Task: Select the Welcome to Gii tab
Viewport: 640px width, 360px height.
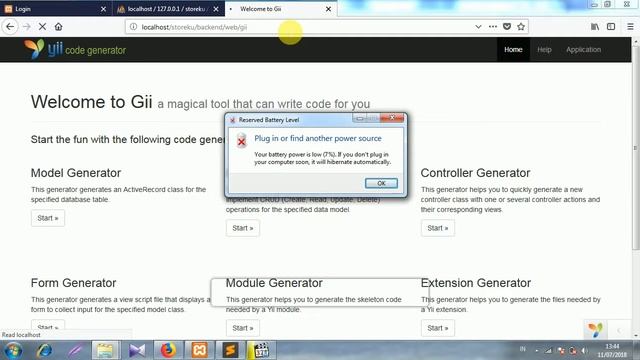Action: (x=281, y=9)
